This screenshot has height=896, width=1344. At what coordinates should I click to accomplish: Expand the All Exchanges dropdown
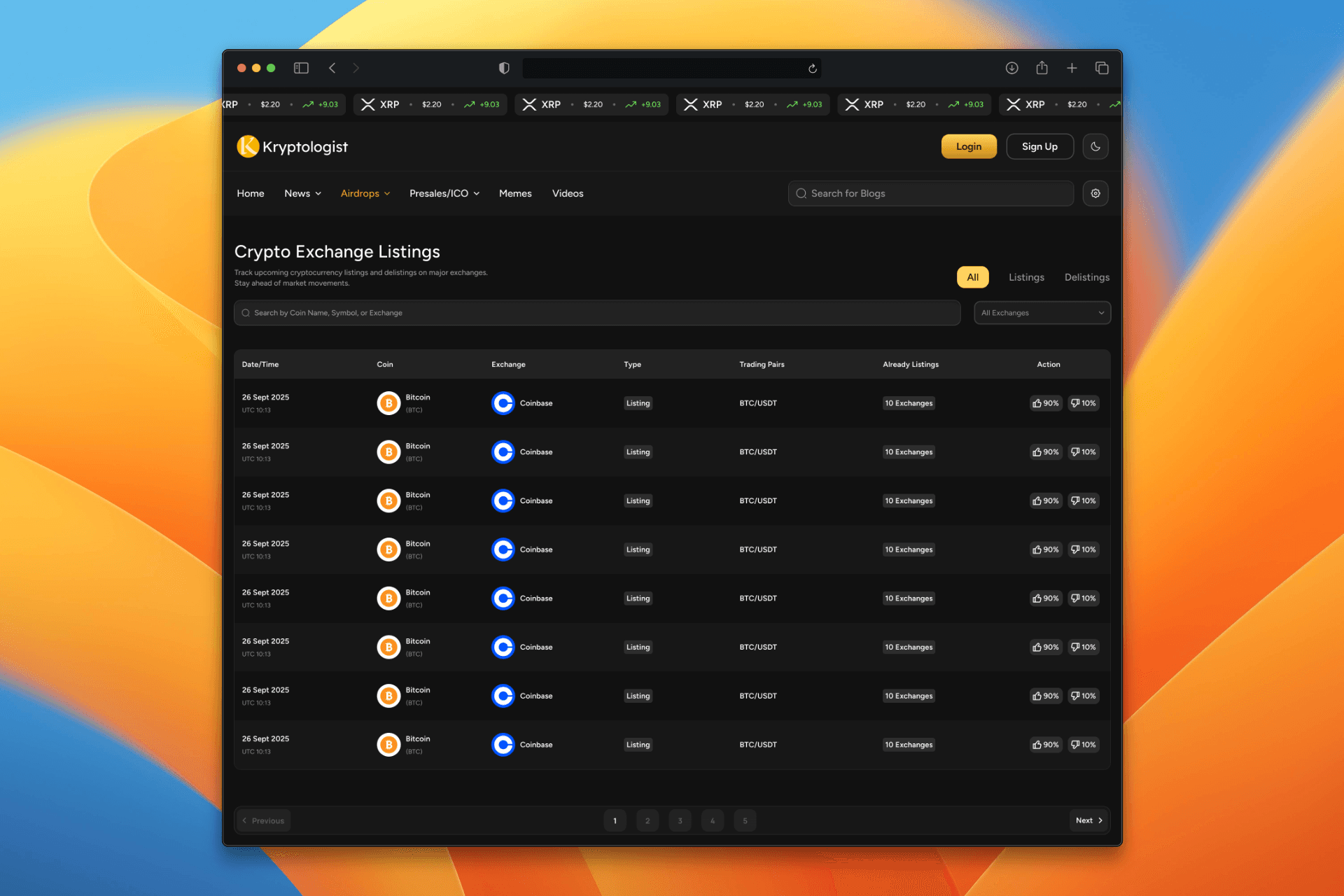(x=1042, y=313)
